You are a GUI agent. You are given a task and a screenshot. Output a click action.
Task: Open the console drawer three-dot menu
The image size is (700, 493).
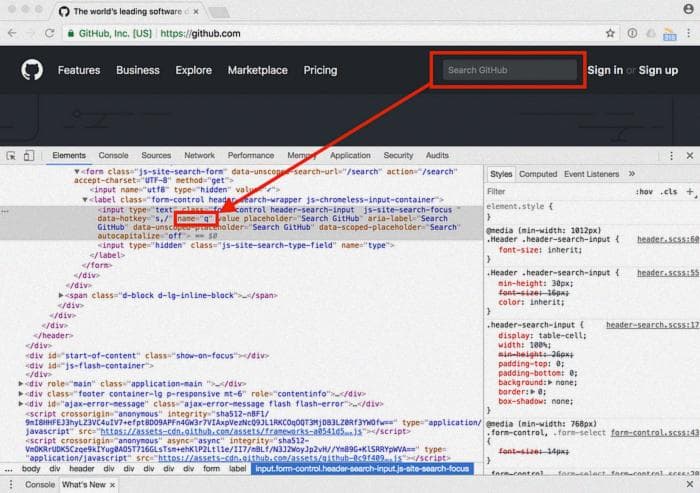(x=11, y=485)
